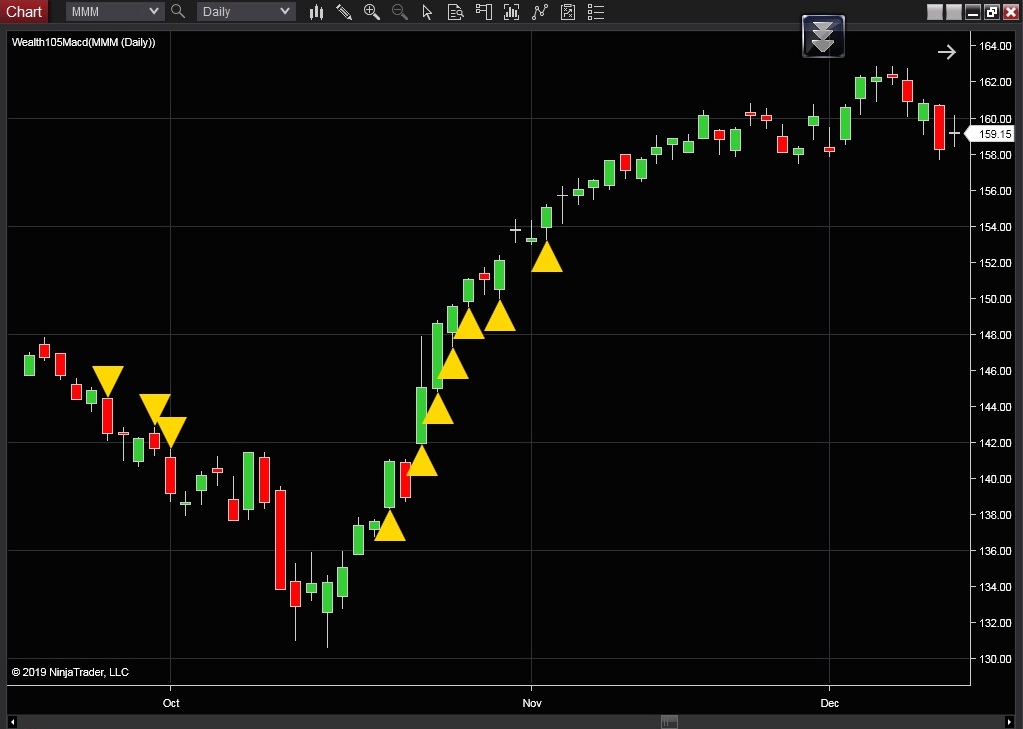Select the Chart tab
This screenshot has height=729, width=1023.
24,12
